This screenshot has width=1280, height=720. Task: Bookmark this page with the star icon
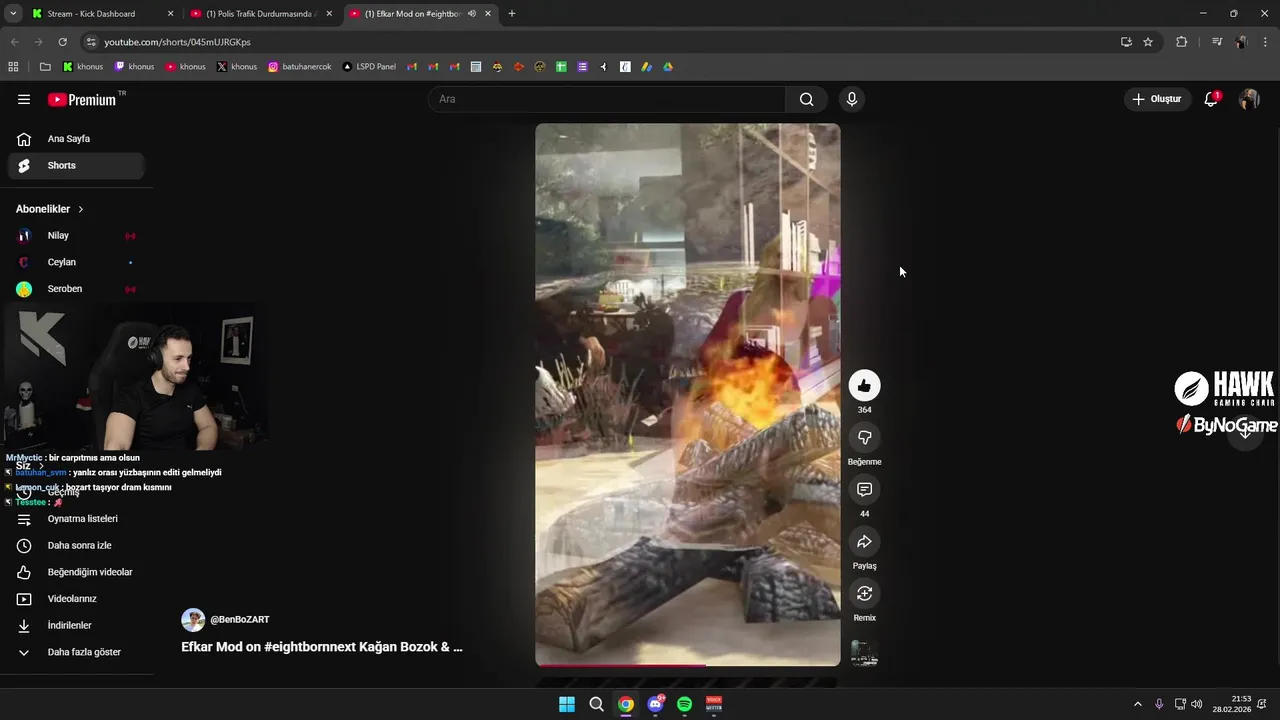coord(1148,42)
